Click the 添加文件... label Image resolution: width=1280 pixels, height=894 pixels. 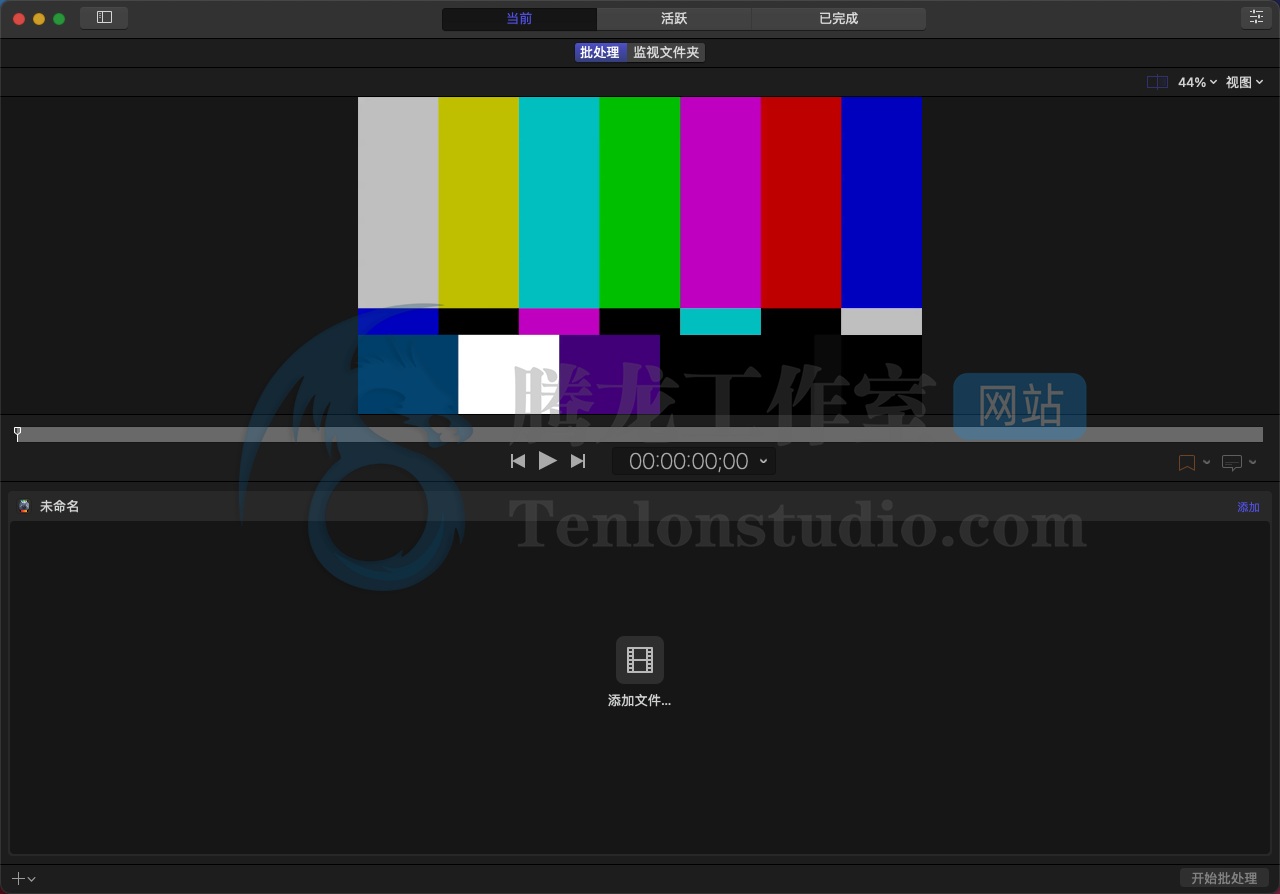coord(640,701)
